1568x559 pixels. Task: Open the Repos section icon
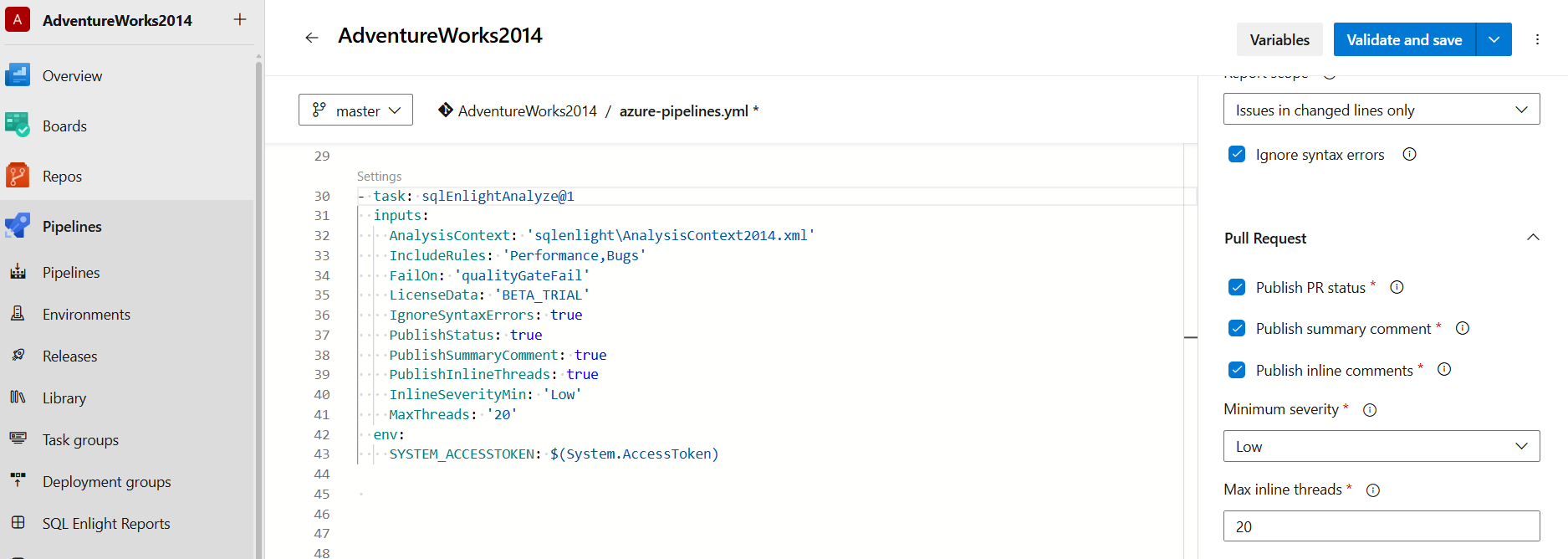(18, 176)
